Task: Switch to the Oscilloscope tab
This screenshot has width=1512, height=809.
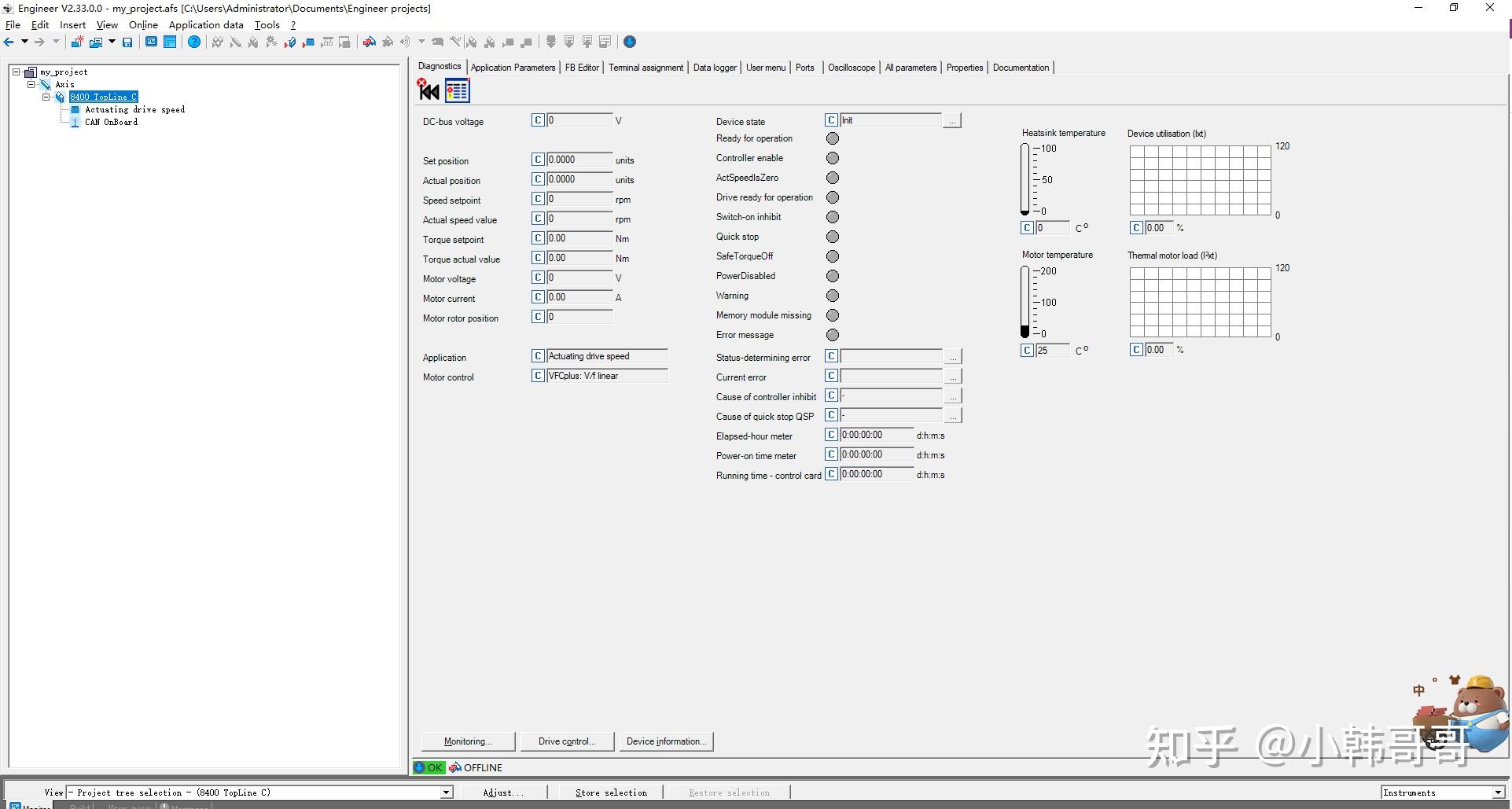Action: tap(851, 68)
